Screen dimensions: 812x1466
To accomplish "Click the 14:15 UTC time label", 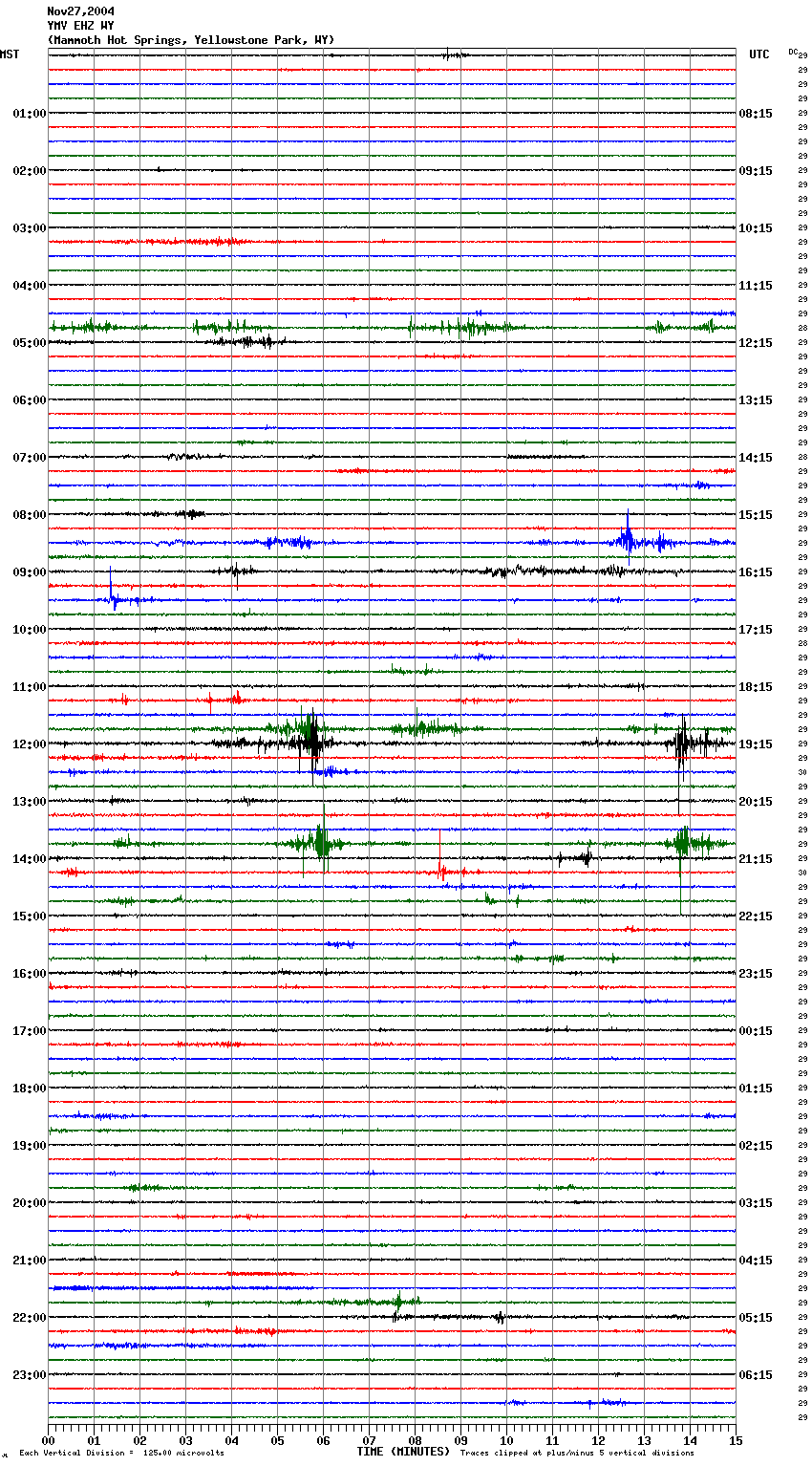I will pos(756,458).
